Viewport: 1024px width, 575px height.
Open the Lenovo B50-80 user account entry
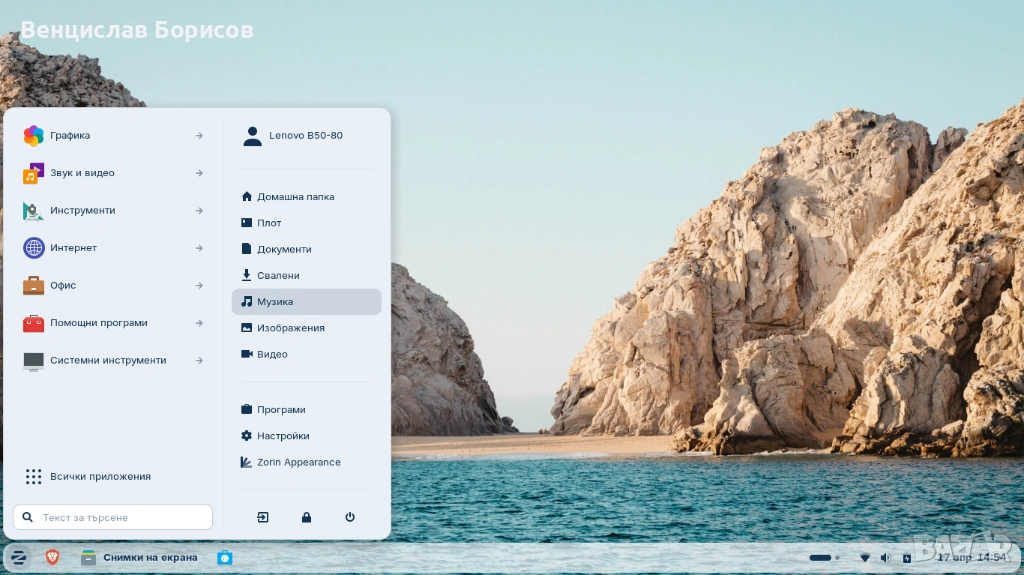[x=305, y=136]
